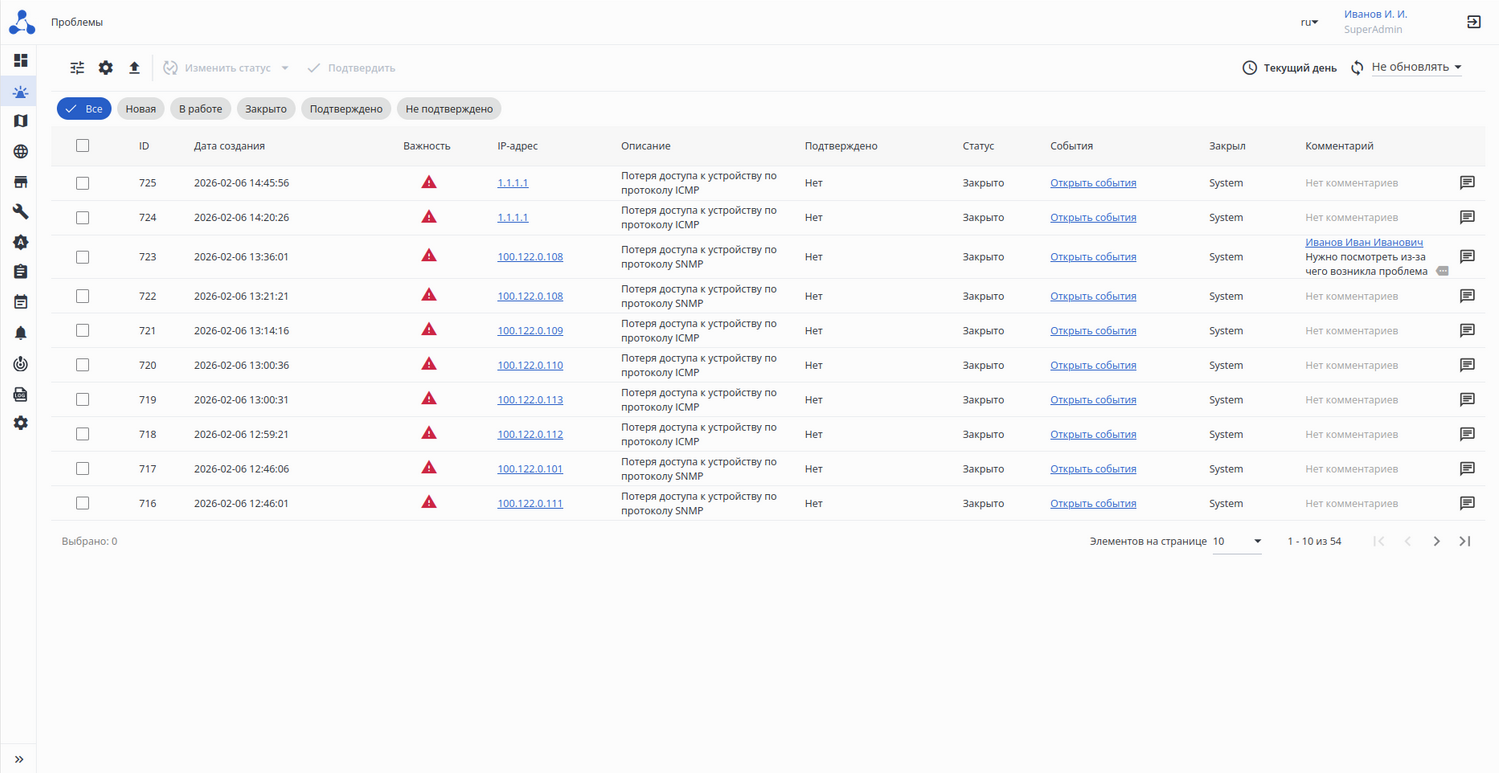Click the creation date '2026-02-06 12:46:06'
This screenshot has height=773, width=1503.
pos(241,468)
